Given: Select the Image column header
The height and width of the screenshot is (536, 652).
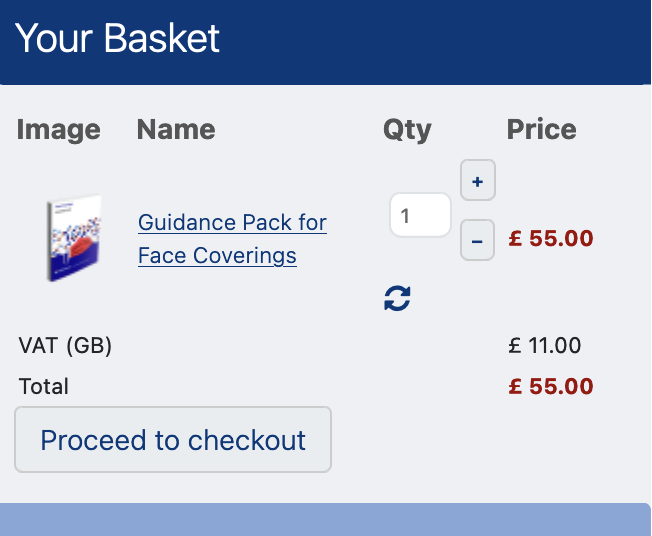Looking at the screenshot, I should point(59,129).
